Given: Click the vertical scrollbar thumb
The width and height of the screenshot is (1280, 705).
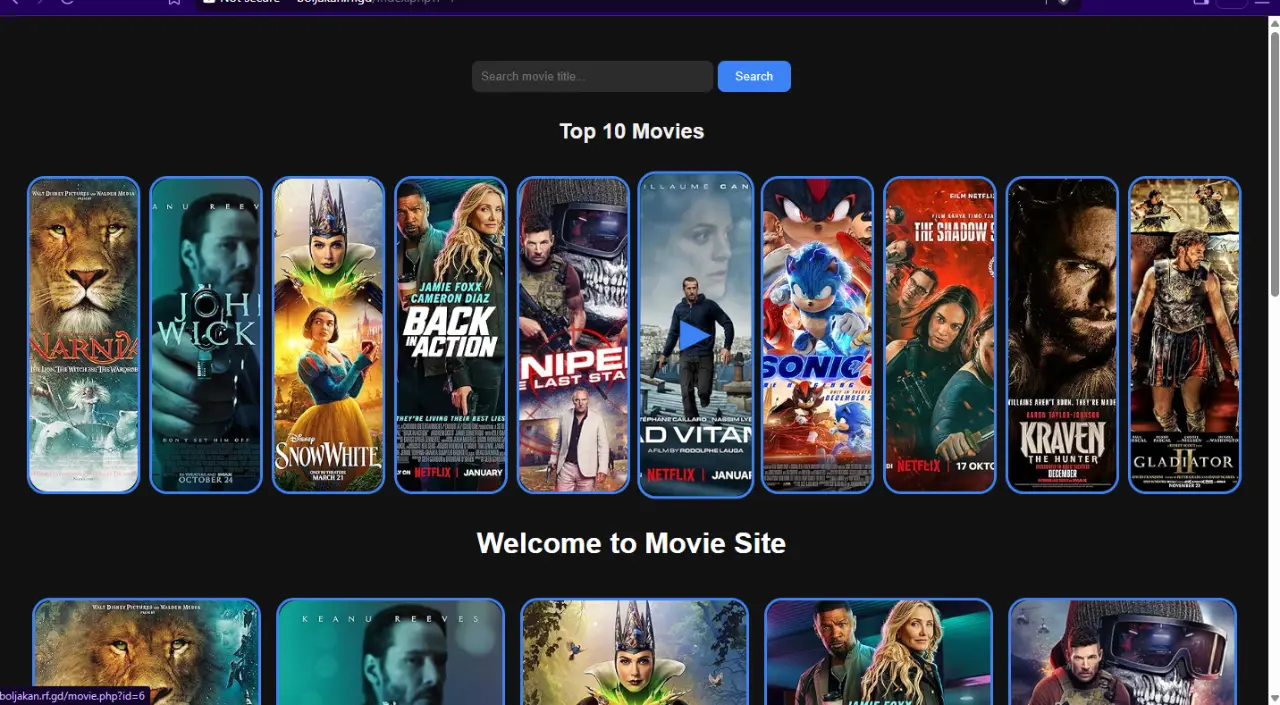Looking at the screenshot, I should pos(1274,164).
